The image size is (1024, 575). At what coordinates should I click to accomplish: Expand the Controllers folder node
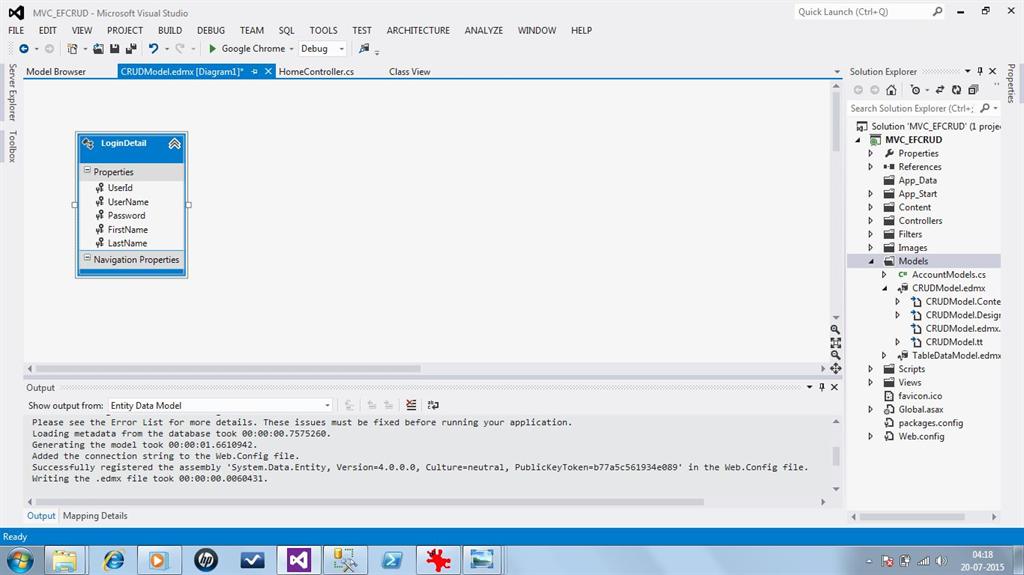click(x=871, y=221)
